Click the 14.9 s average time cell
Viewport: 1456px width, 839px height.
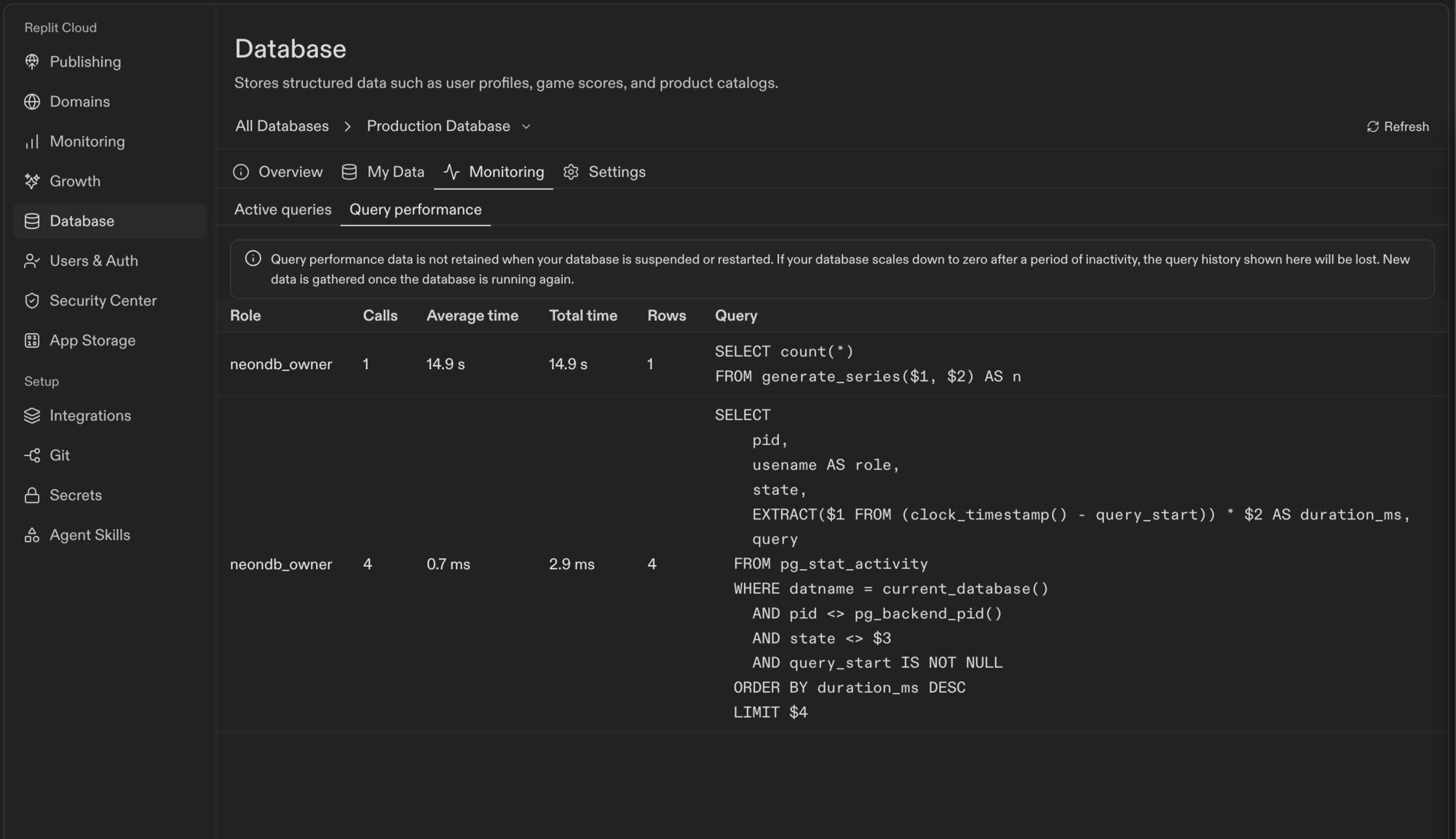tap(446, 364)
